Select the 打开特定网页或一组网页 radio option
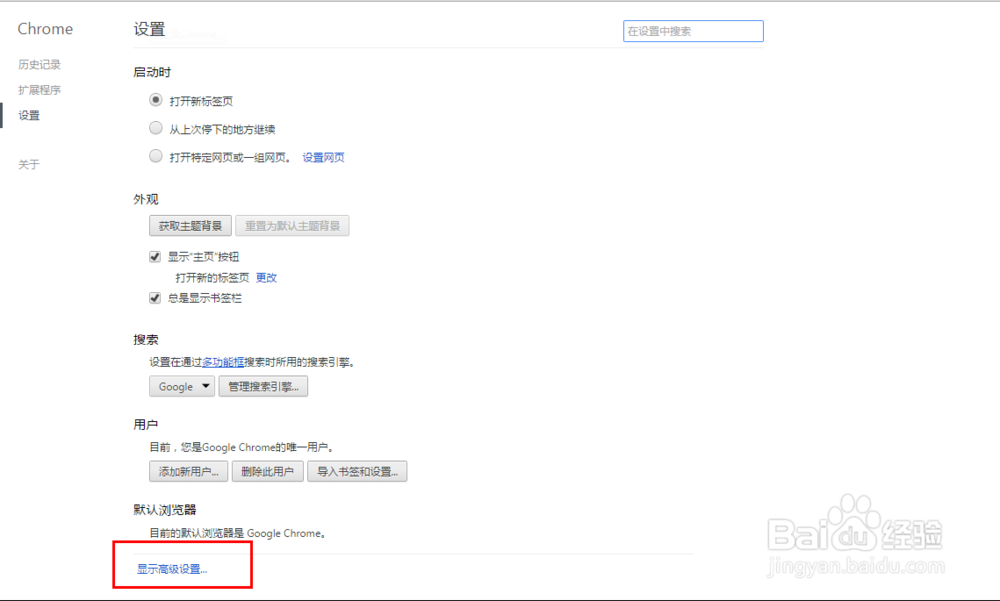The image size is (1000, 601). [x=156, y=156]
